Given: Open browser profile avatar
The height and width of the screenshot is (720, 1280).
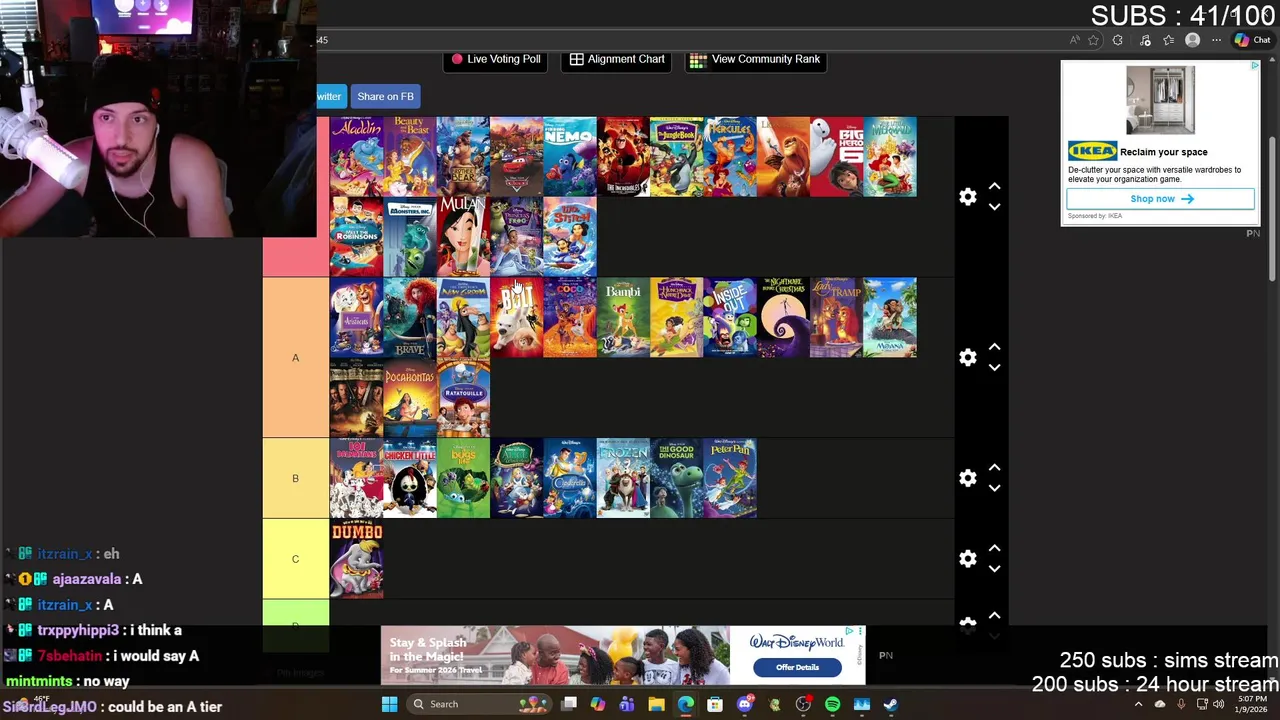Looking at the screenshot, I should coord(1192,40).
